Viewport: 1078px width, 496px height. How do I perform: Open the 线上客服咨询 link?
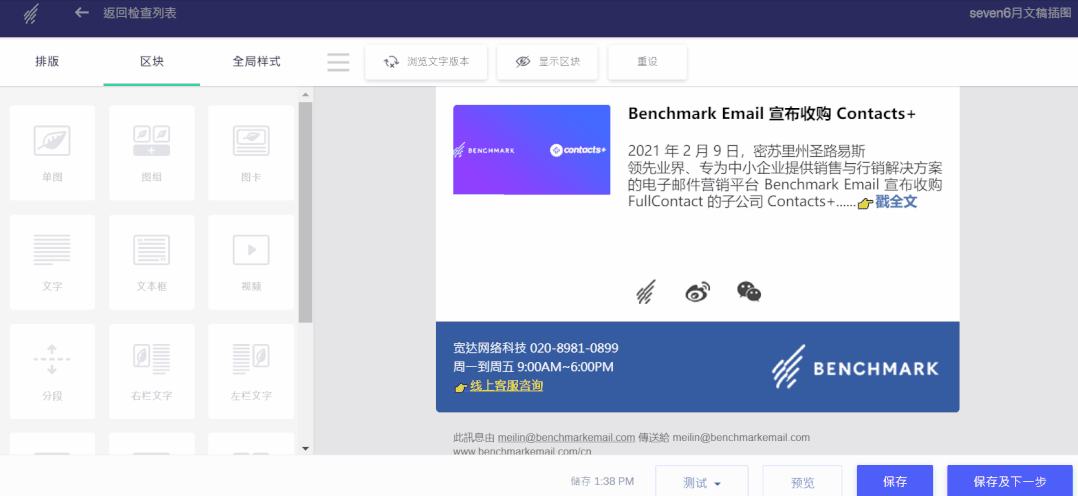506,386
